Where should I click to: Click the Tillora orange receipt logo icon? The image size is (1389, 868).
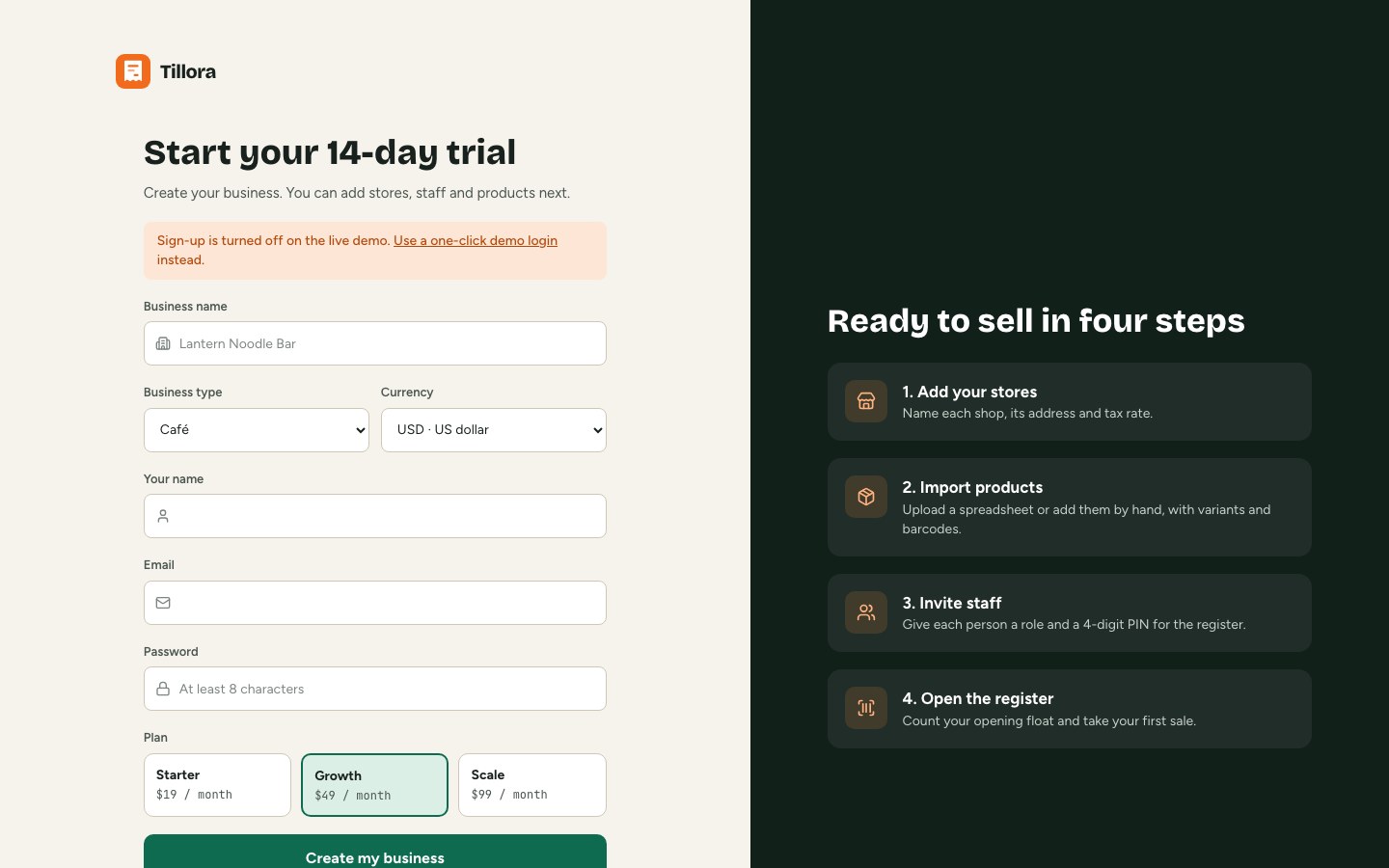pos(133,71)
